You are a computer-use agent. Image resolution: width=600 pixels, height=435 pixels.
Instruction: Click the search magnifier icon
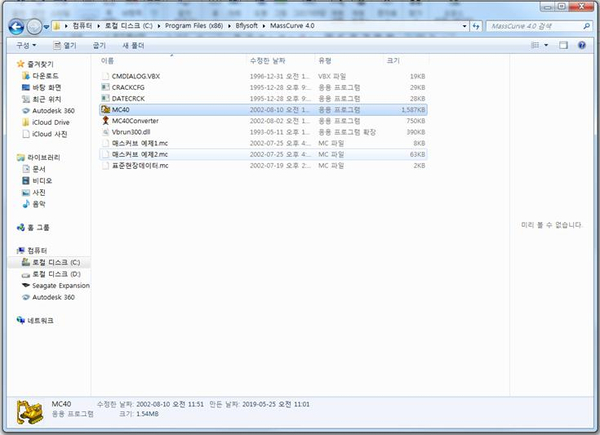coord(586,26)
